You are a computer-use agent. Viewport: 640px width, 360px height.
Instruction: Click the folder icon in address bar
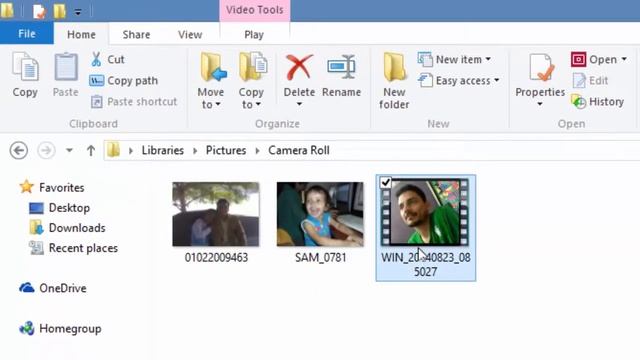pos(113,150)
